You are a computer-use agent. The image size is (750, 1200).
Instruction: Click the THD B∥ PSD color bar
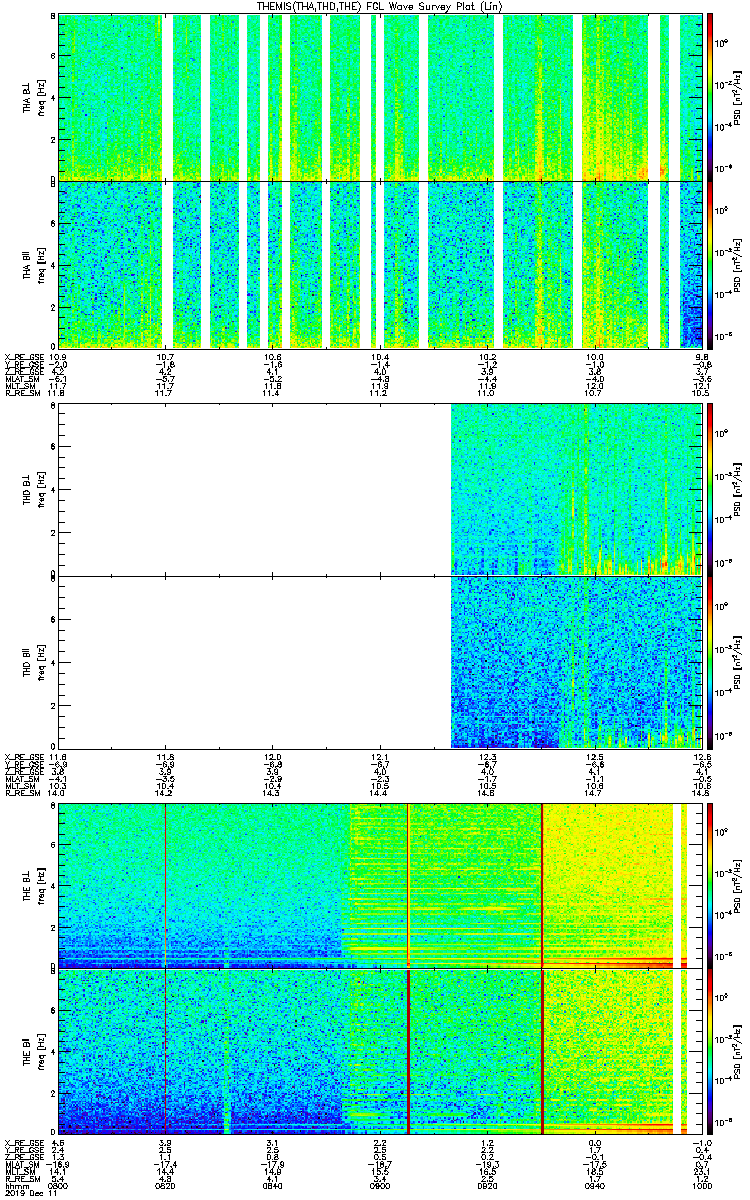(x=710, y=662)
